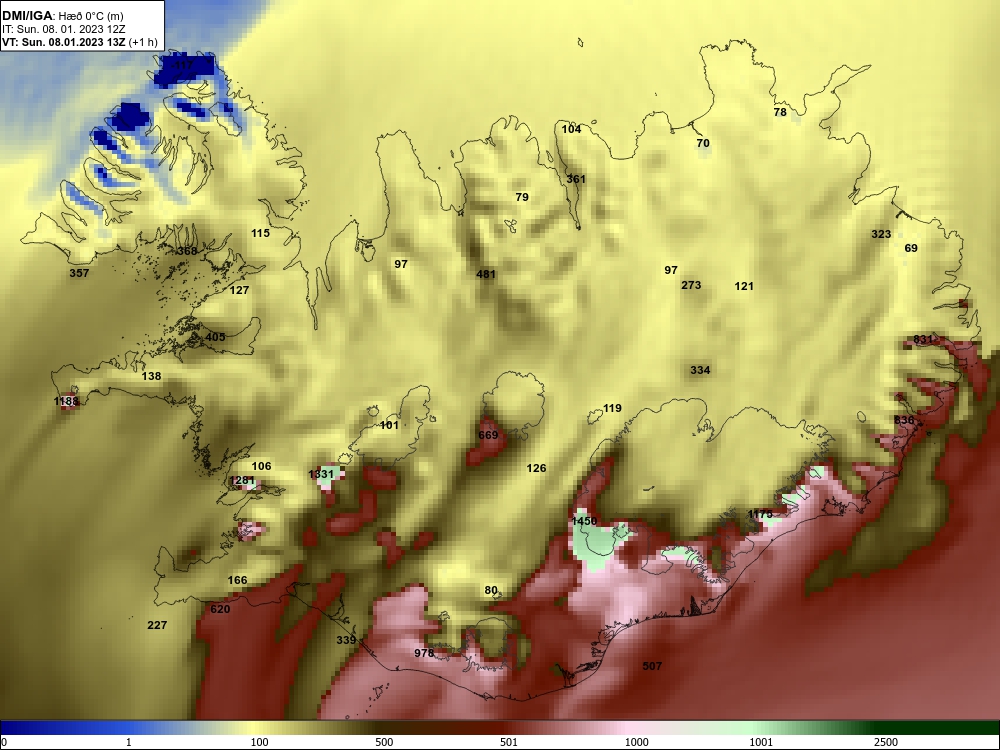Click the map title 'DMI/IGA: Hæð 0°C (m)'
Viewport: 1000px width, 750px height.
point(62,16)
